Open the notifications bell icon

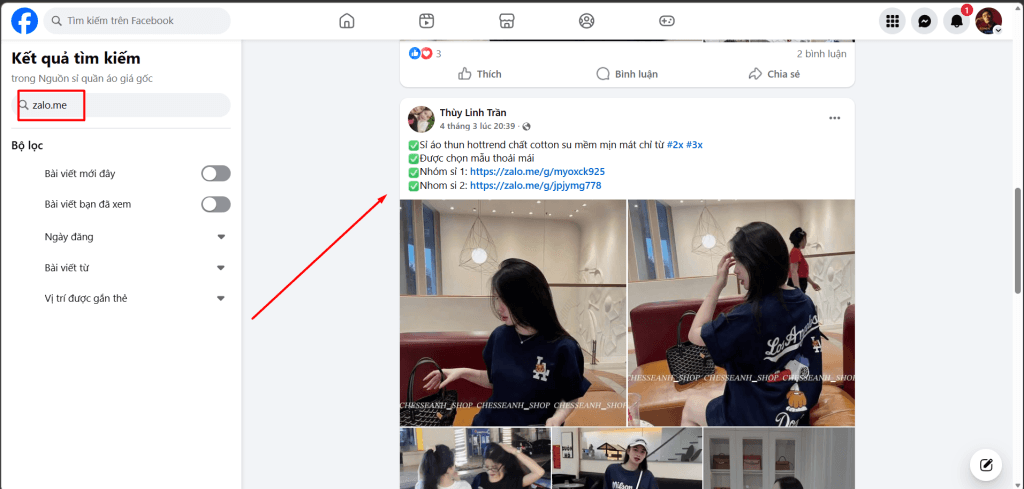tap(957, 21)
